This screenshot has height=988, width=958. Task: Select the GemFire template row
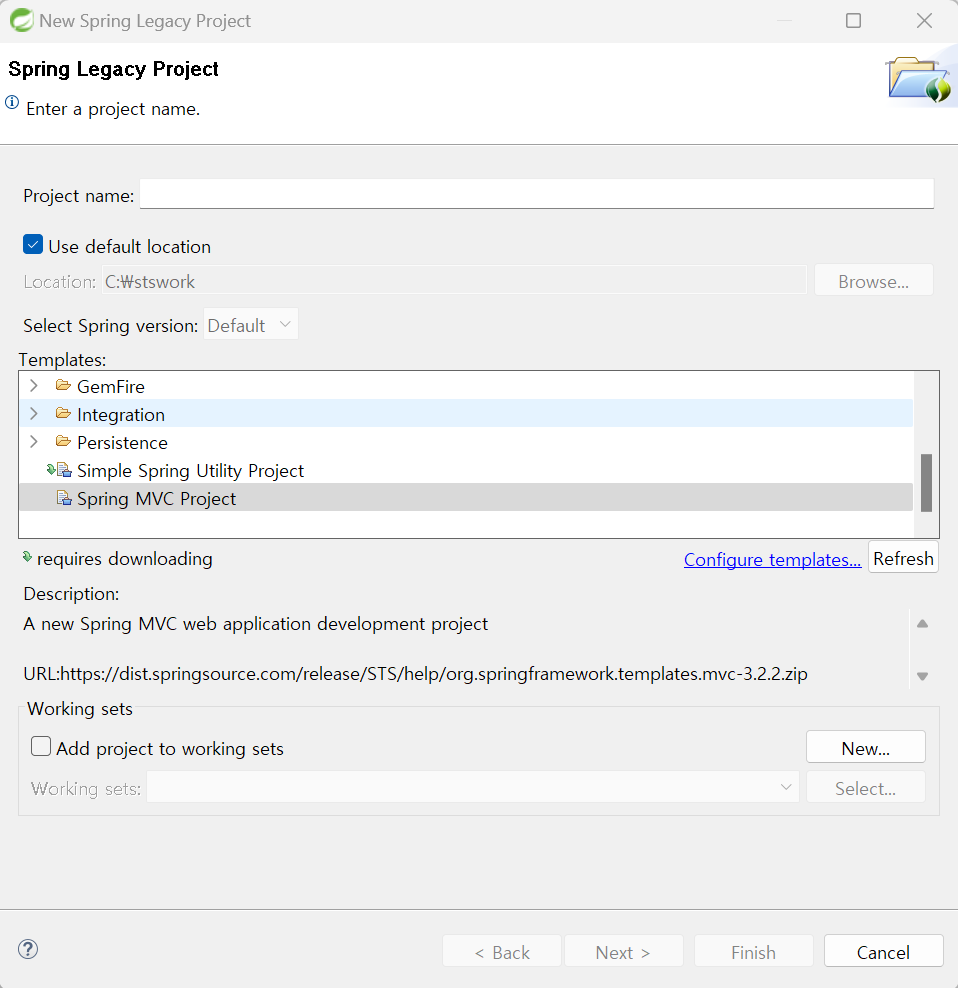pos(466,386)
